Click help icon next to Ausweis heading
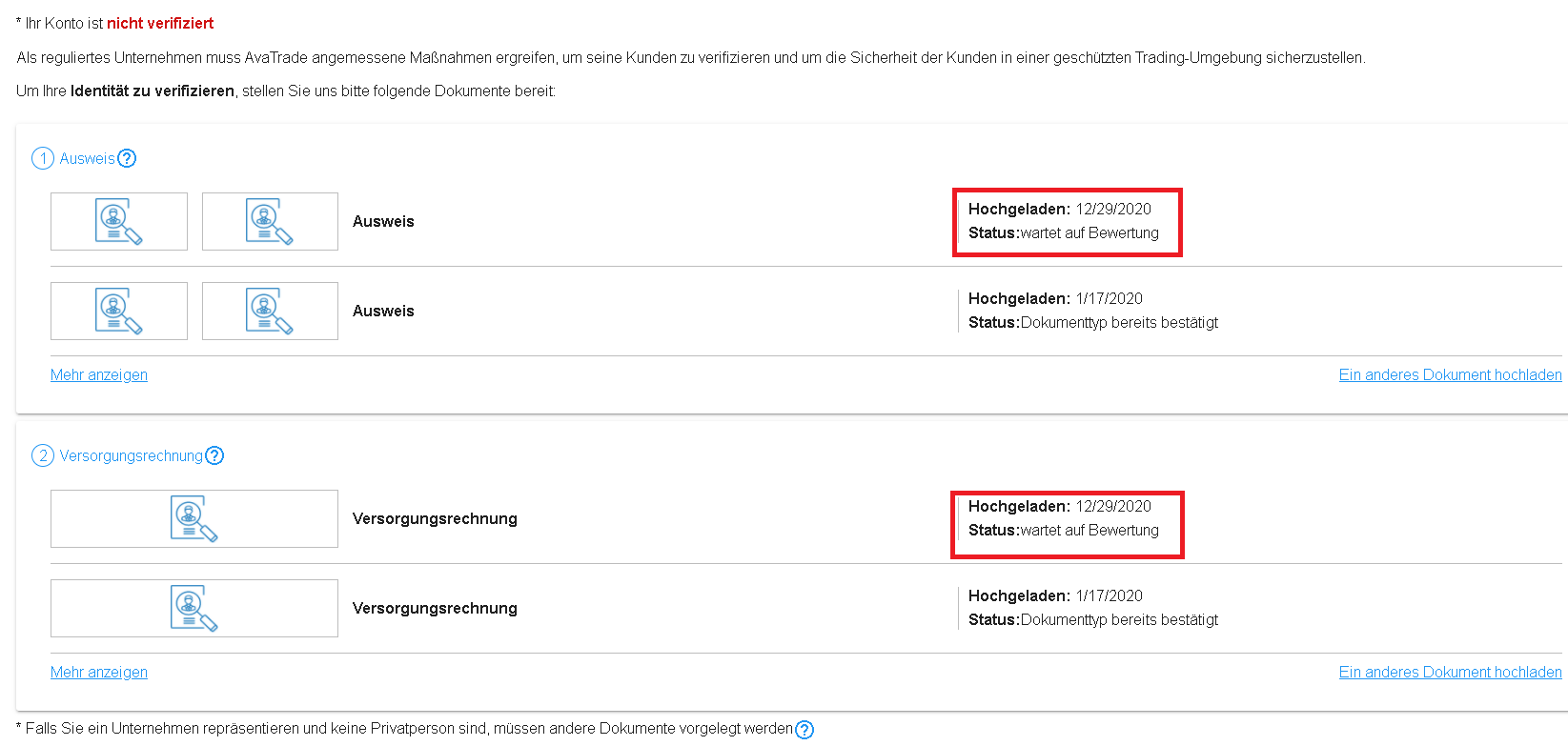 coord(127,158)
